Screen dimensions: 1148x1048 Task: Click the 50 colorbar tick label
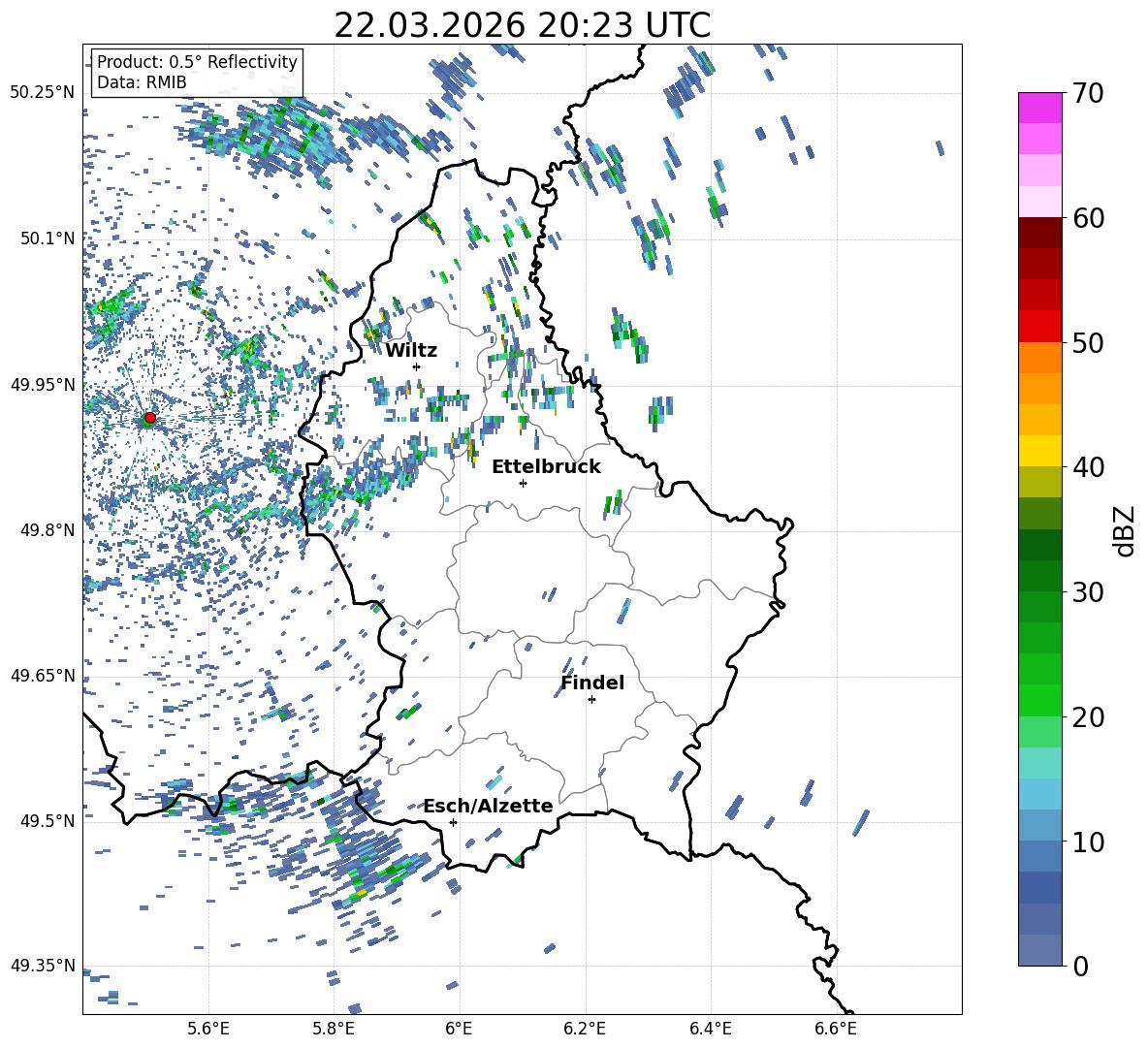click(1087, 342)
